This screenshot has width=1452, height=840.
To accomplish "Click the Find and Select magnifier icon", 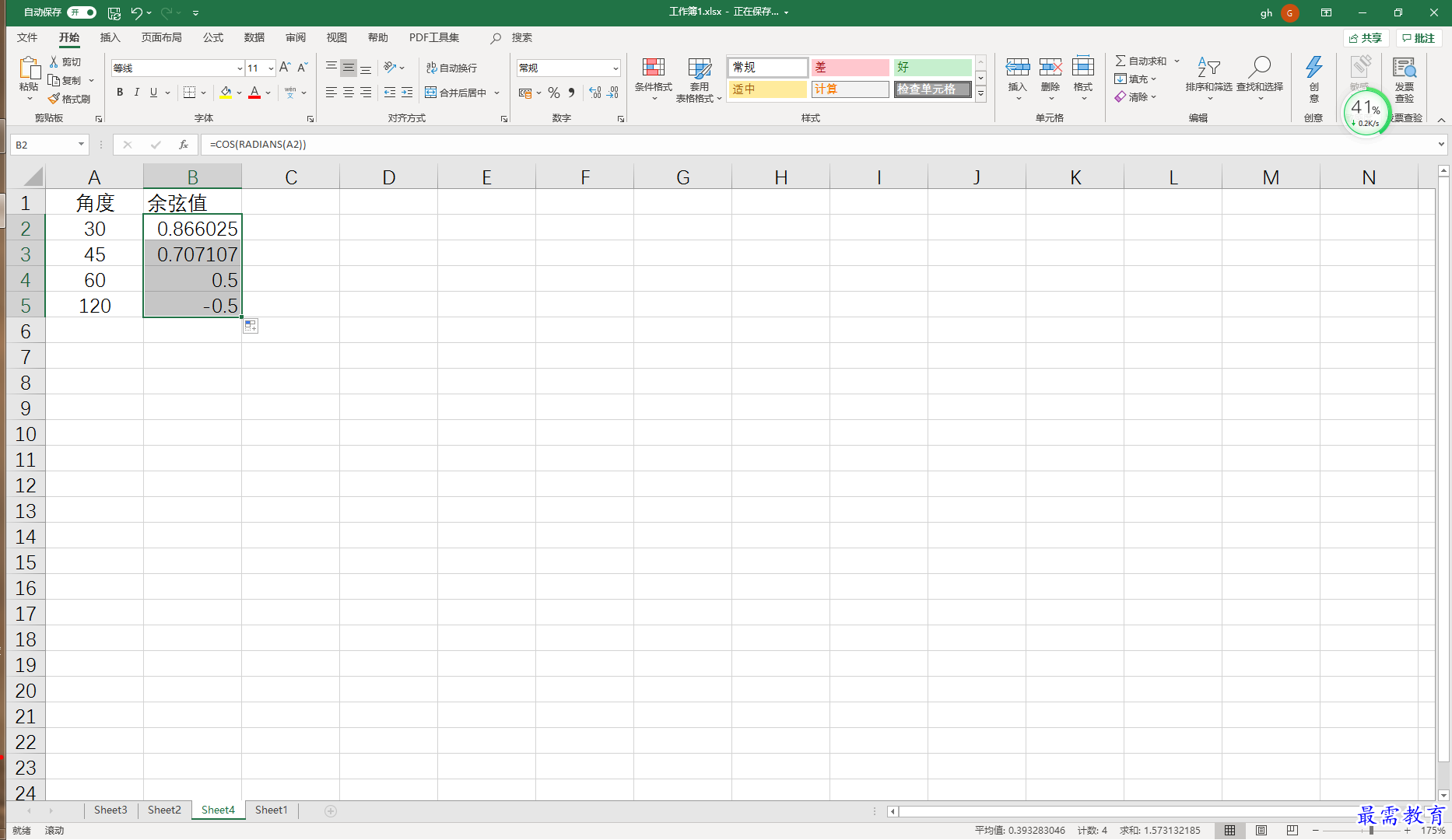I will 1259,67.
